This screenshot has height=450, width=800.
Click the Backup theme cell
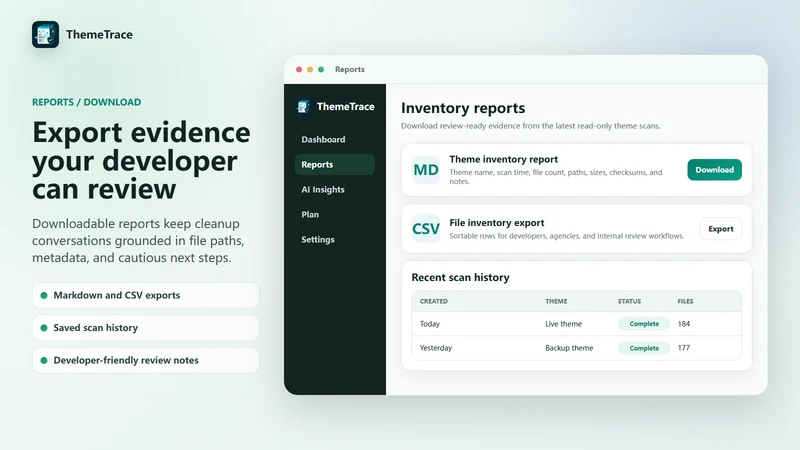point(569,348)
